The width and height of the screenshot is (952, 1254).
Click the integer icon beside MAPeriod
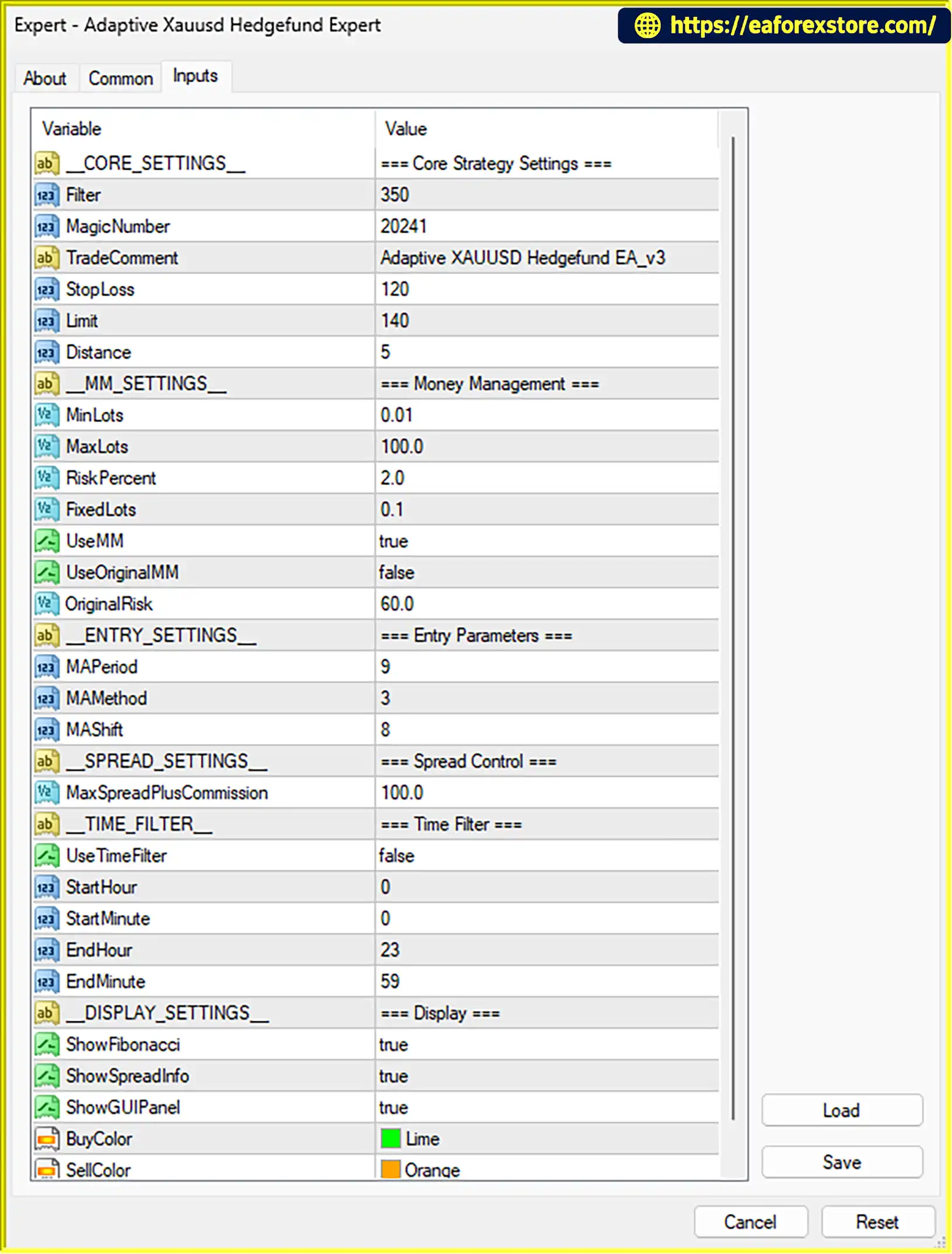47,667
